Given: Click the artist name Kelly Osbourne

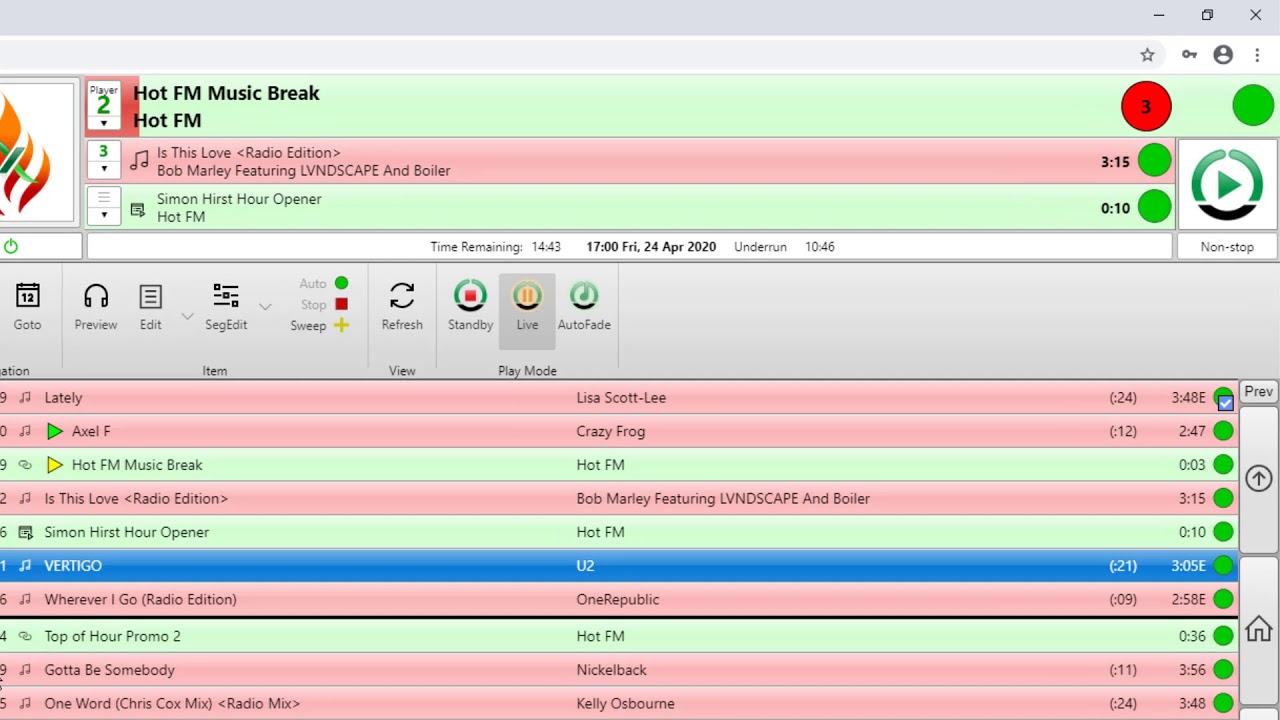Looking at the screenshot, I should (625, 703).
